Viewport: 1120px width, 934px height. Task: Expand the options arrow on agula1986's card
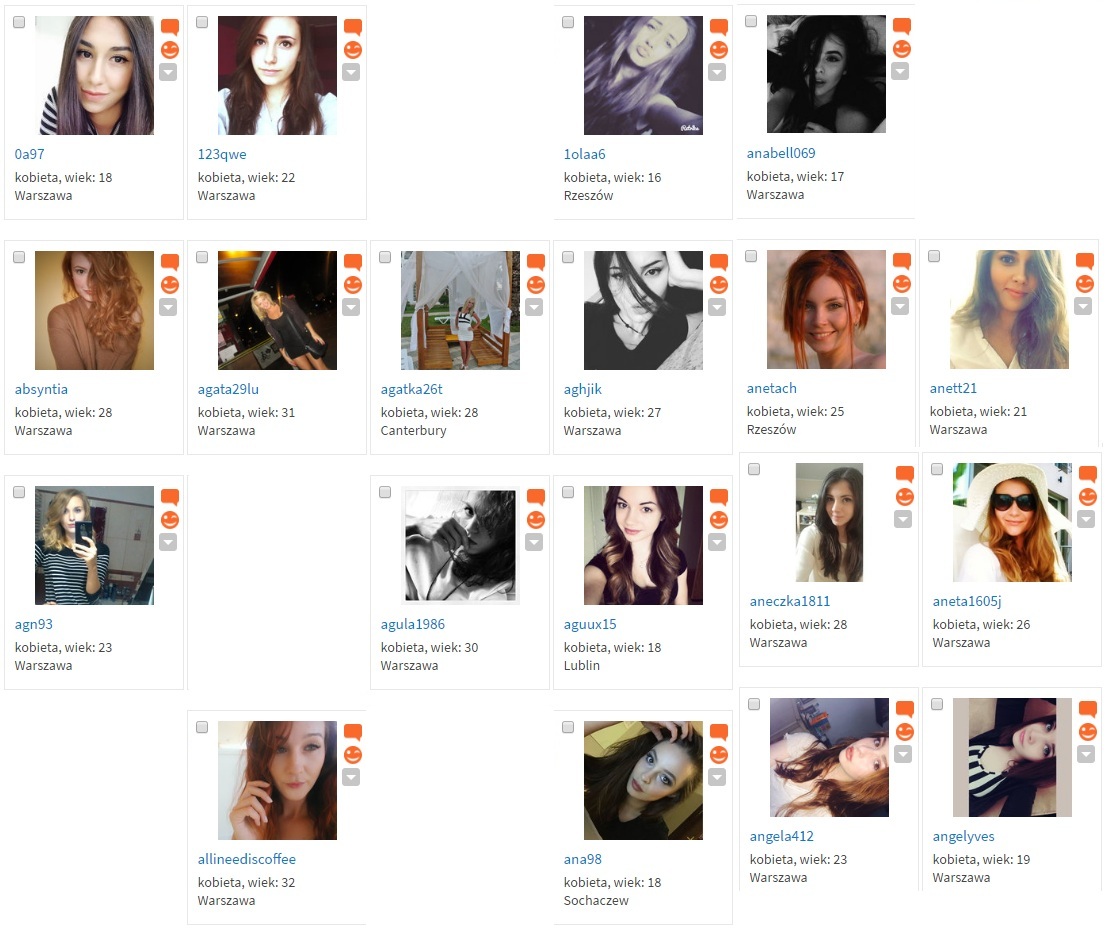(x=534, y=543)
